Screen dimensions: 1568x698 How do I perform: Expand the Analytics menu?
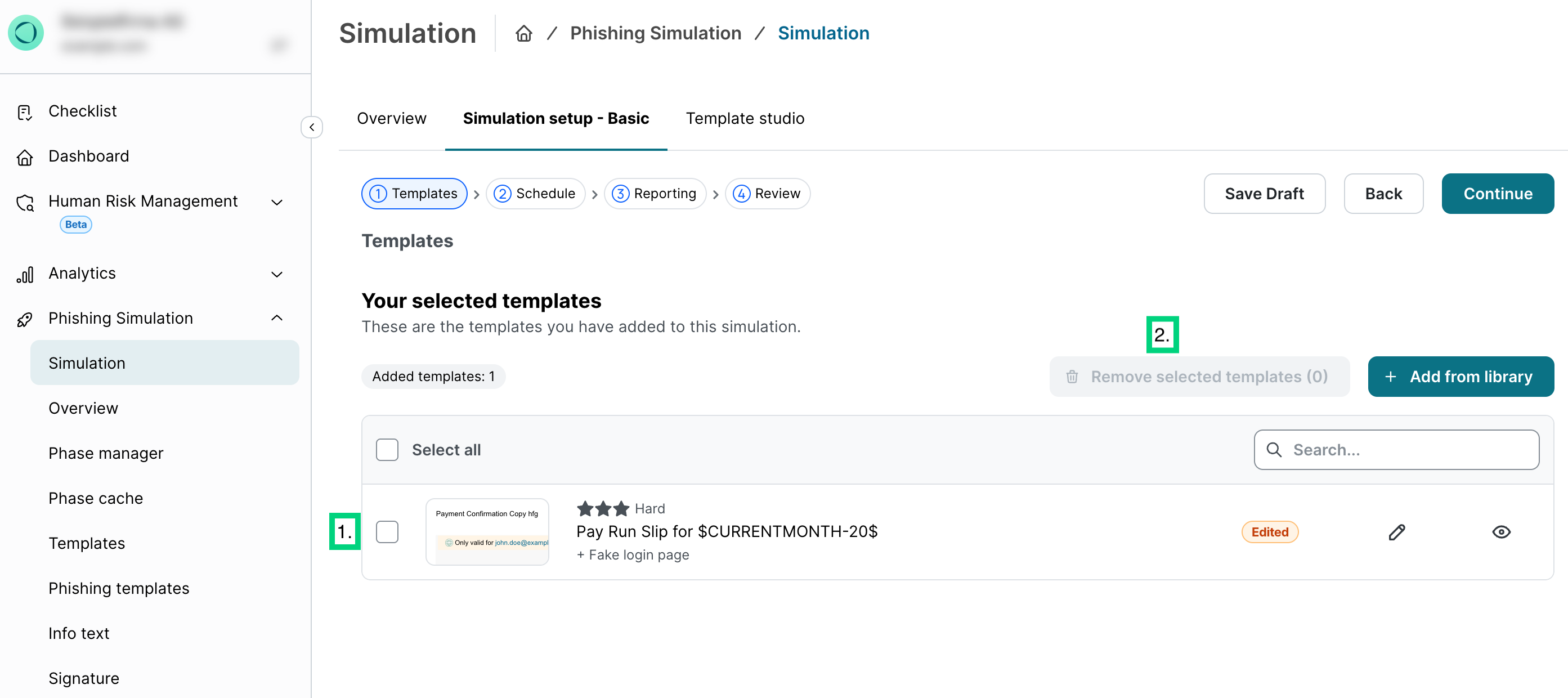click(x=277, y=274)
